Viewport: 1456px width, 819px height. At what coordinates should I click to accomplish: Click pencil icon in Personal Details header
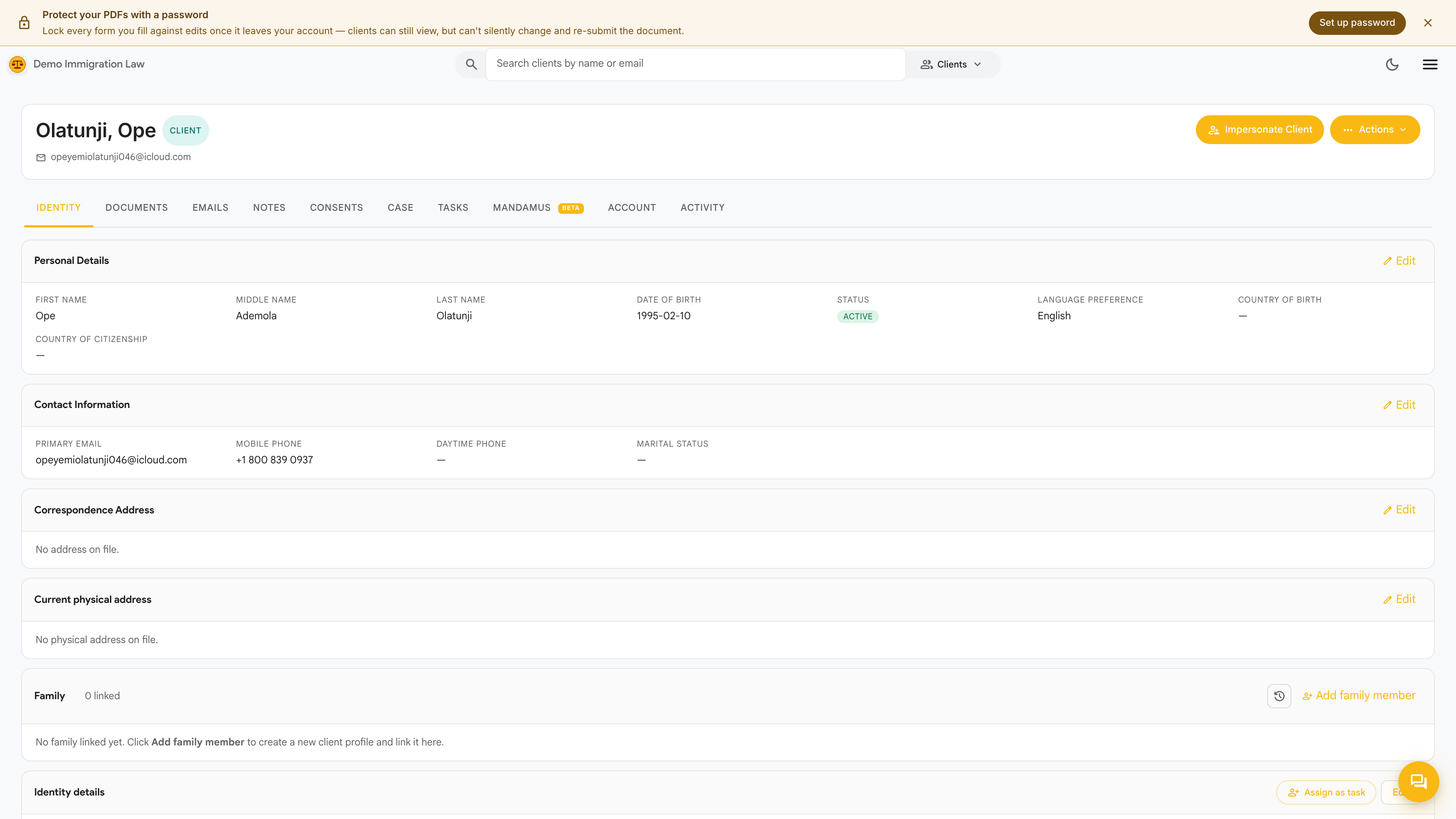coord(1387,261)
